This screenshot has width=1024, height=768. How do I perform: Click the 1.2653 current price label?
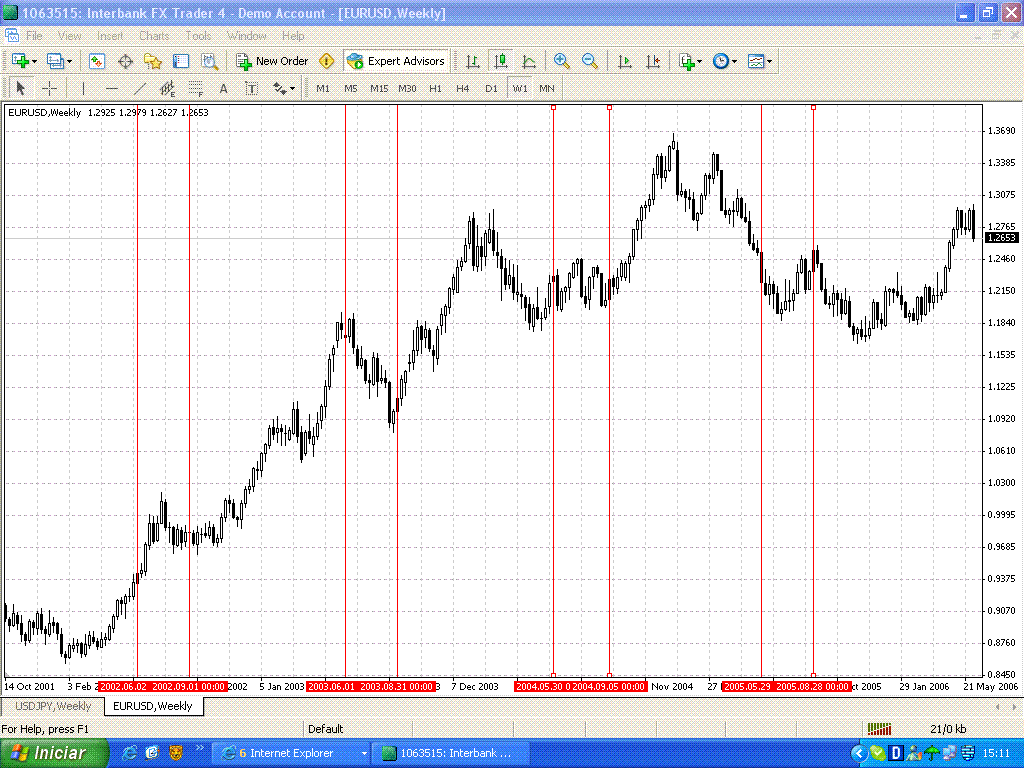click(x=1002, y=238)
